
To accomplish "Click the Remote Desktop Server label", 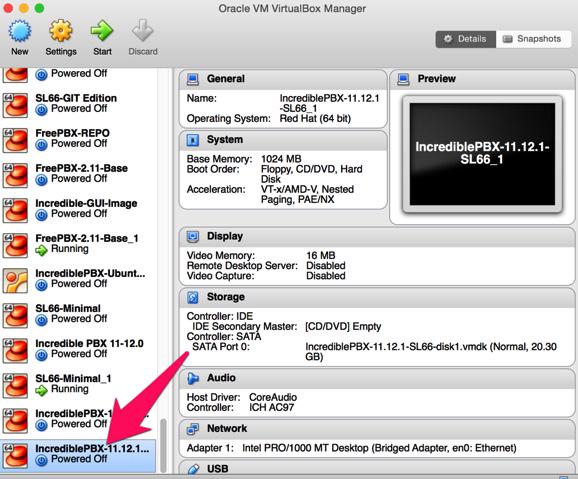I will [242, 265].
